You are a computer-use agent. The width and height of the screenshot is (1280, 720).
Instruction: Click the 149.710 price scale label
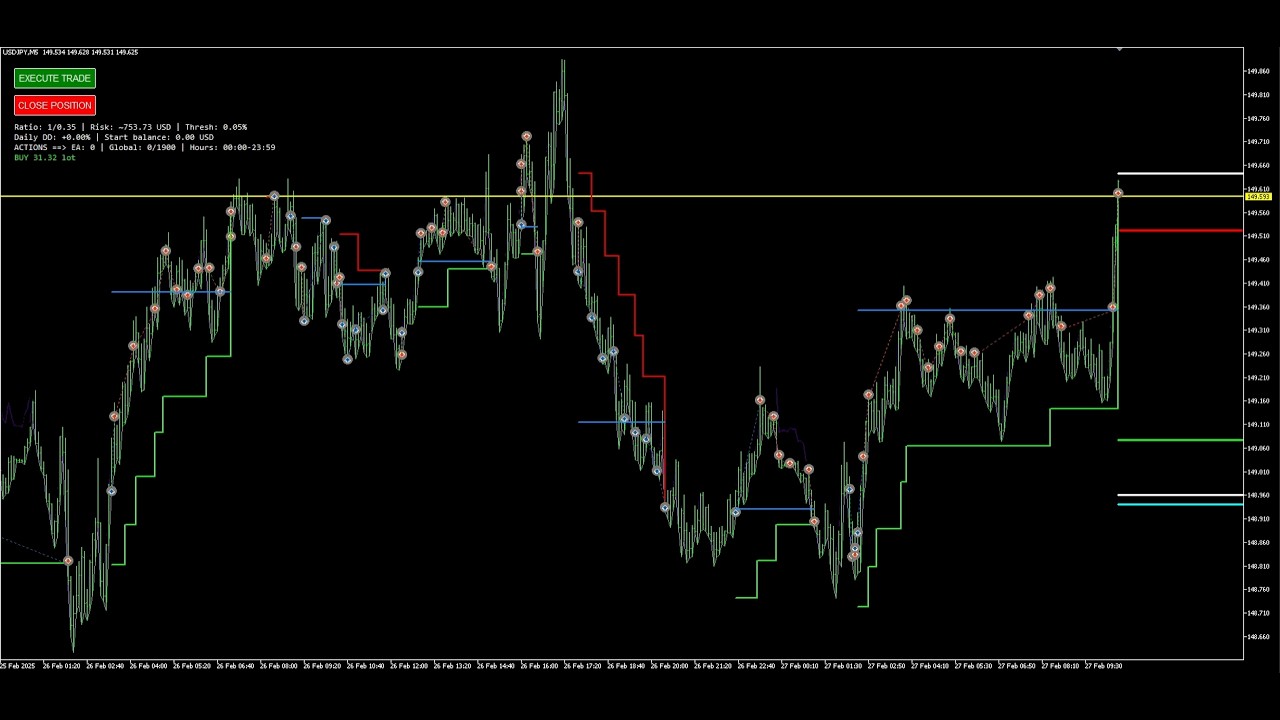[x=1258, y=142]
